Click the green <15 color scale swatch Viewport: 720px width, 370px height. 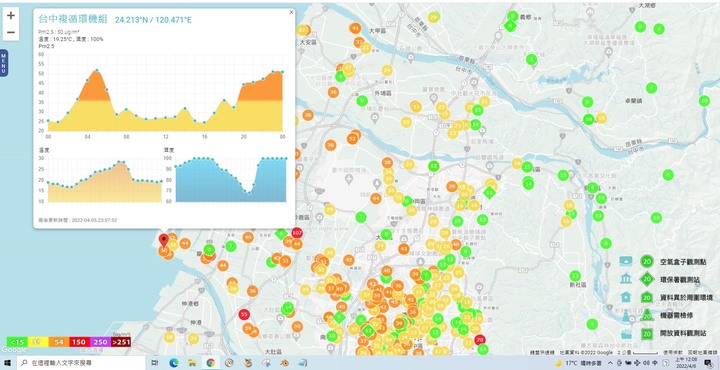coord(17,342)
